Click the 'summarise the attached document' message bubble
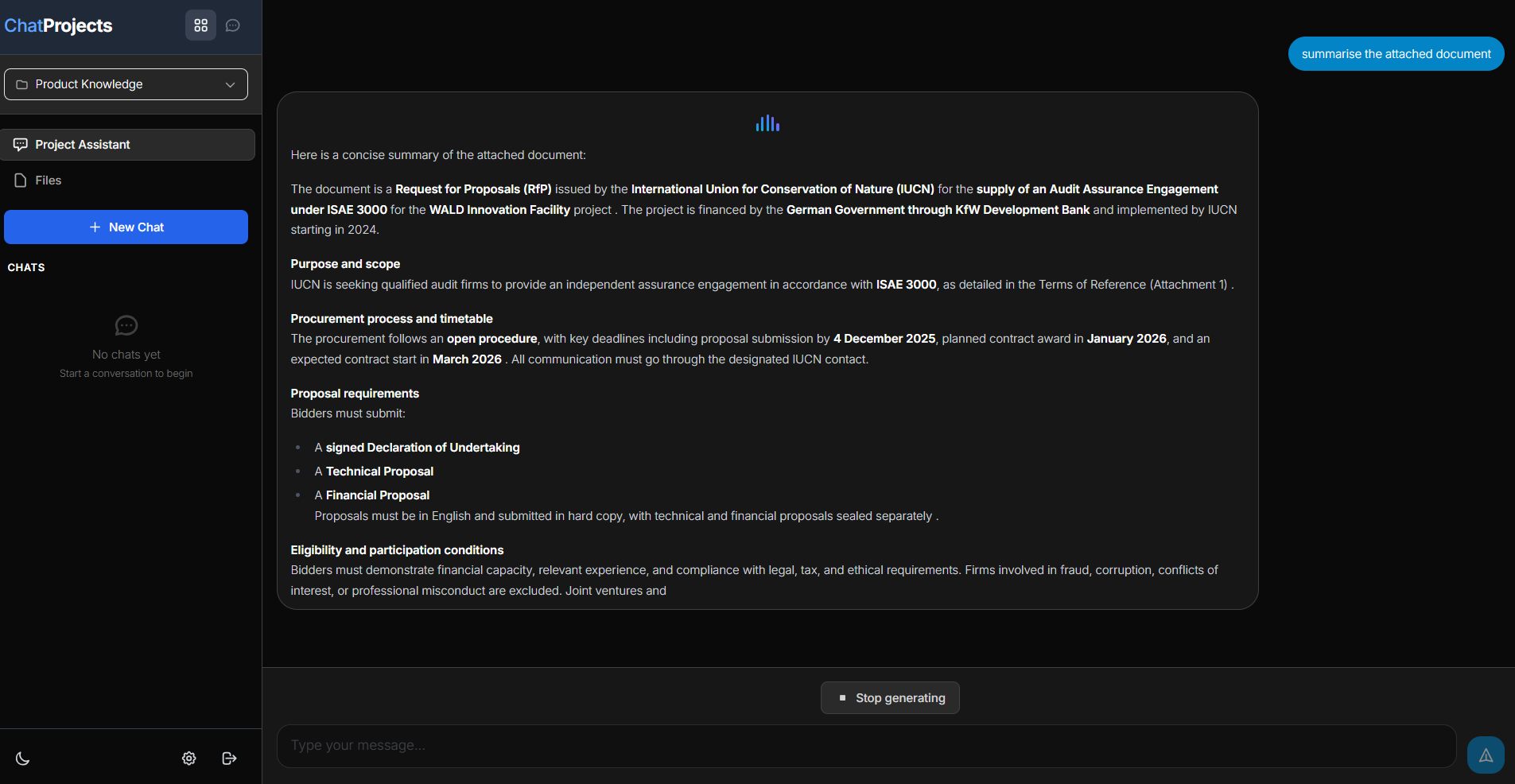Viewport: 1515px width, 784px height. click(x=1396, y=54)
